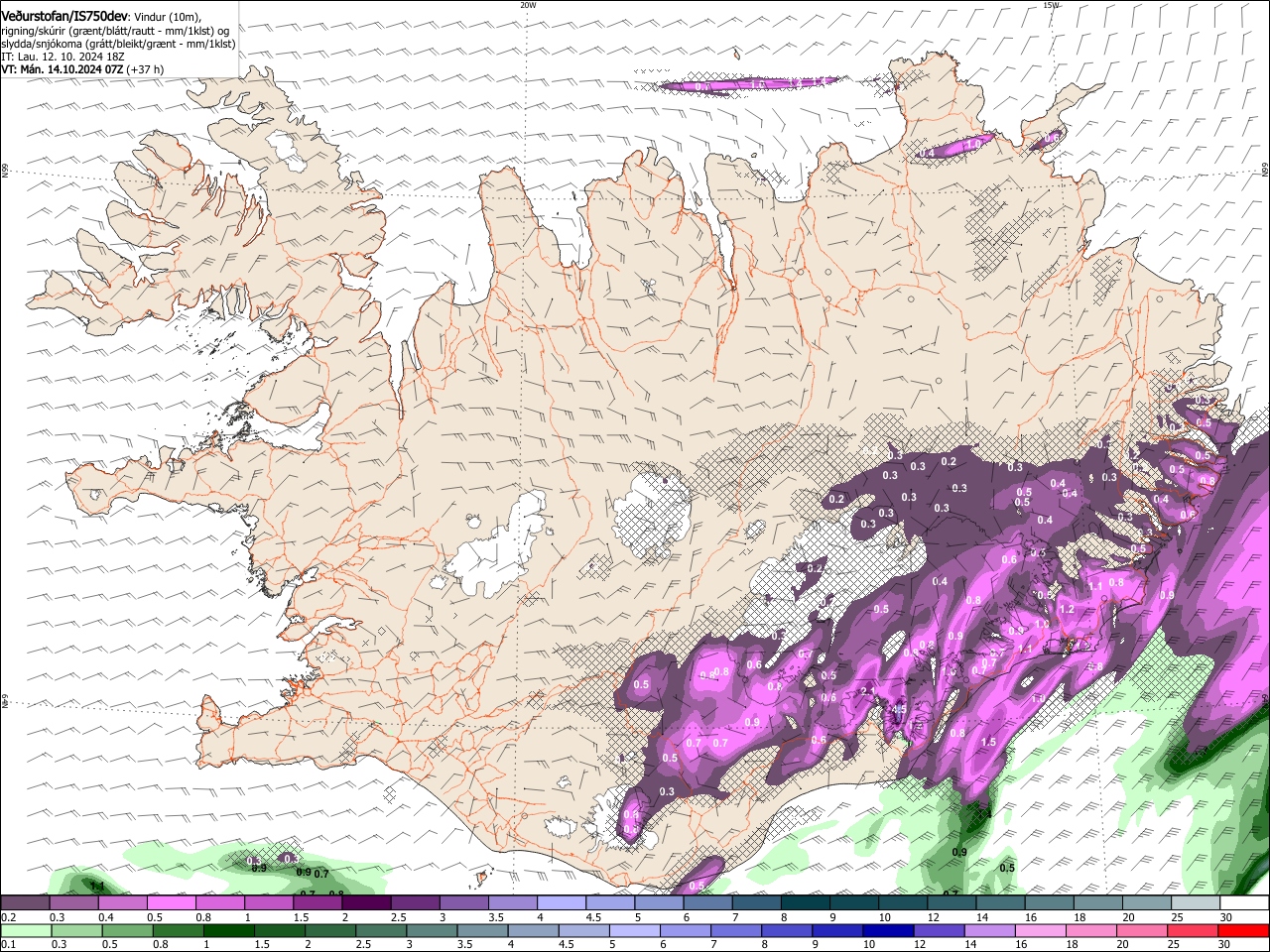1270x952 pixels.
Task: Select the bottom-row legend swatch for 14–16
Action: pos(991,931)
